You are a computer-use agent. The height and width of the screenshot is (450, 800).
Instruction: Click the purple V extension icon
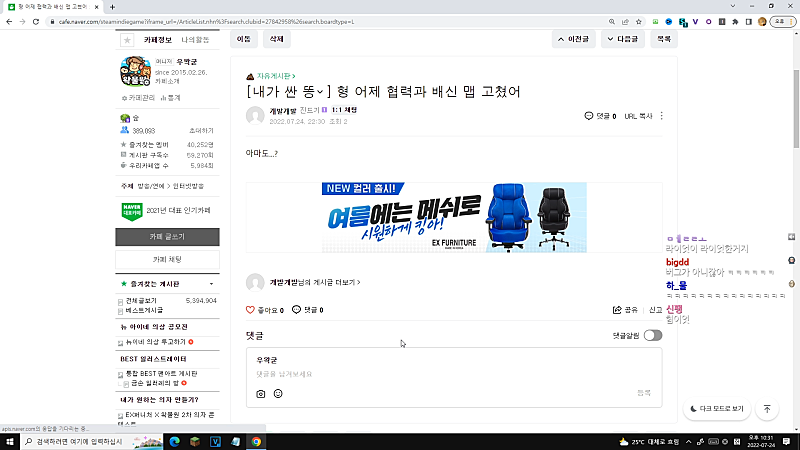click(x=695, y=22)
